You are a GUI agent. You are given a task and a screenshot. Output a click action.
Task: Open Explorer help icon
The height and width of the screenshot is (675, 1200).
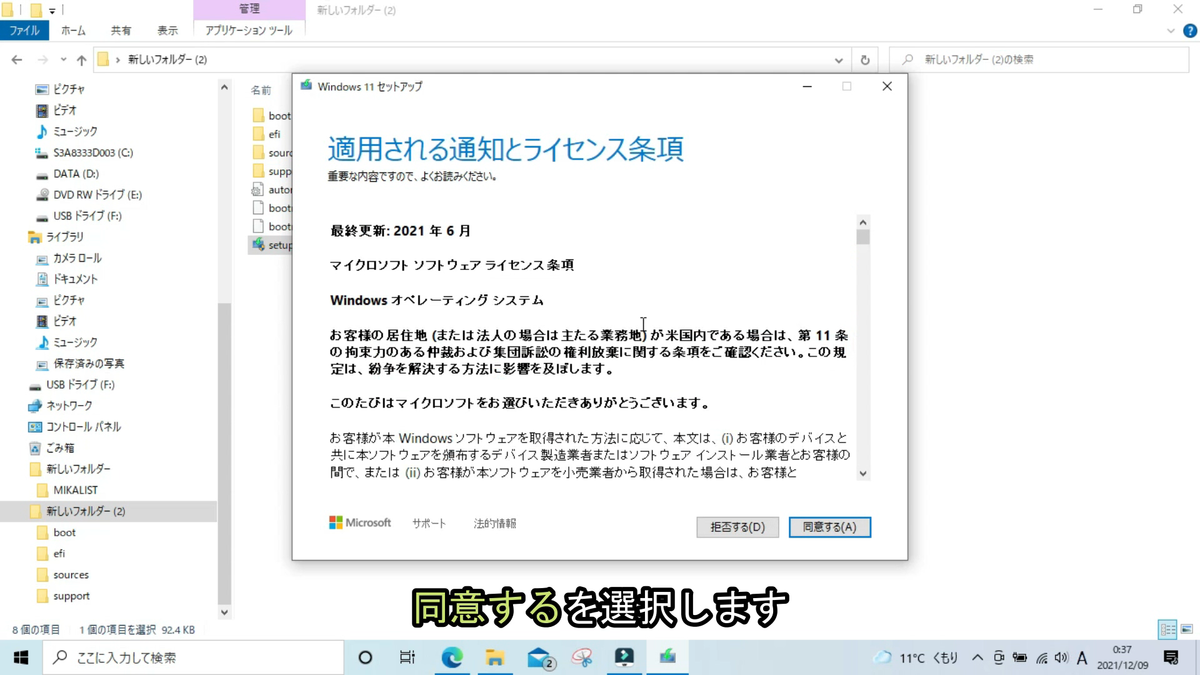click(1190, 31)
